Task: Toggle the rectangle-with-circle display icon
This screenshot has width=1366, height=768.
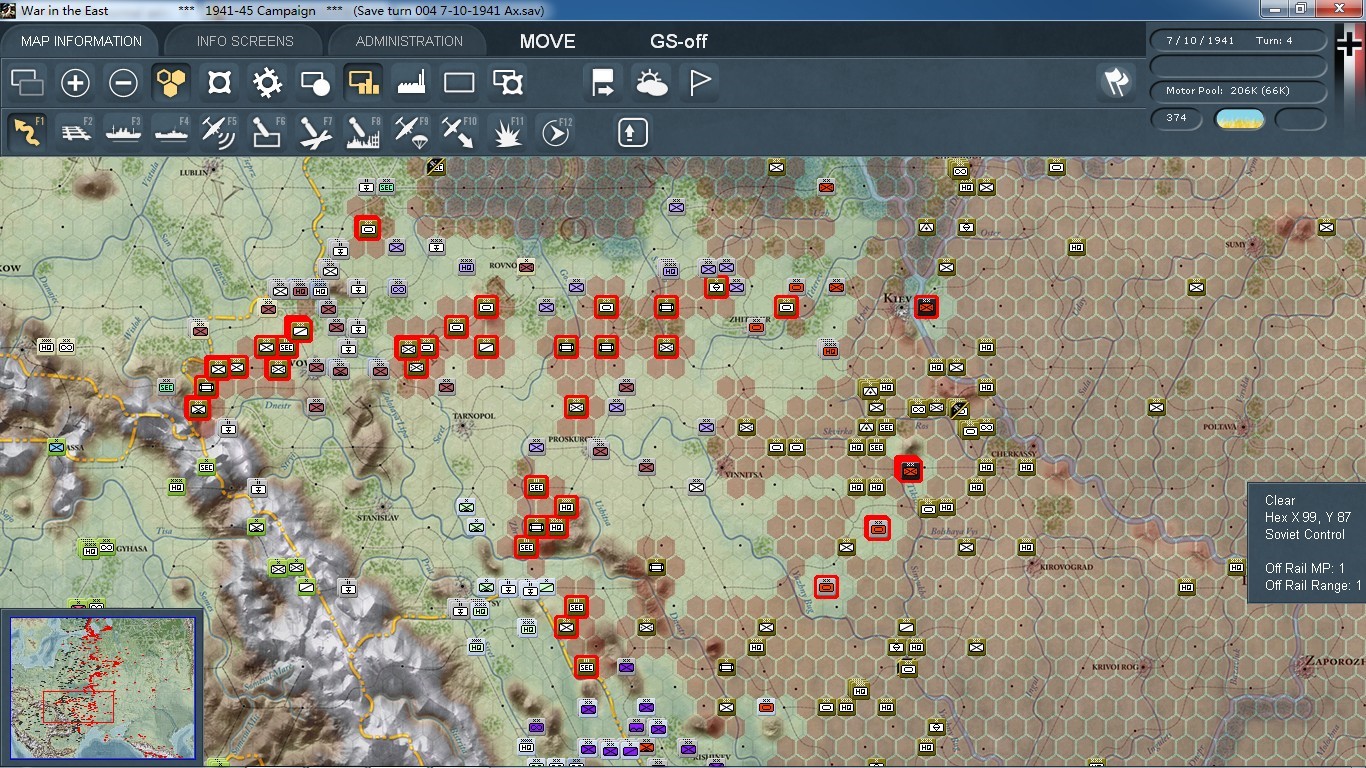Action: pos(315,83)
